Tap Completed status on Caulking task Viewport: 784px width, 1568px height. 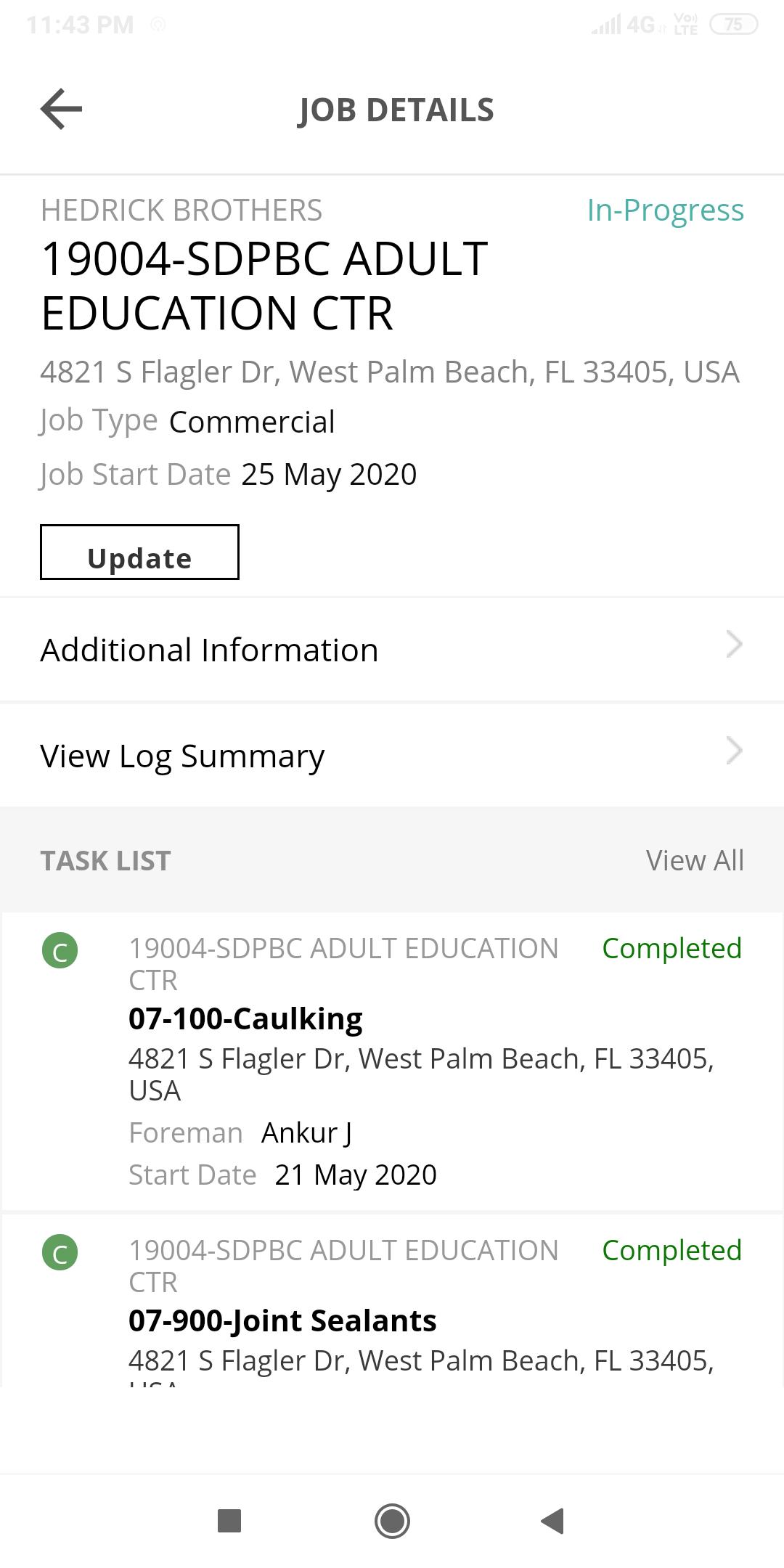pyautogui.click(x=672, y=948)
